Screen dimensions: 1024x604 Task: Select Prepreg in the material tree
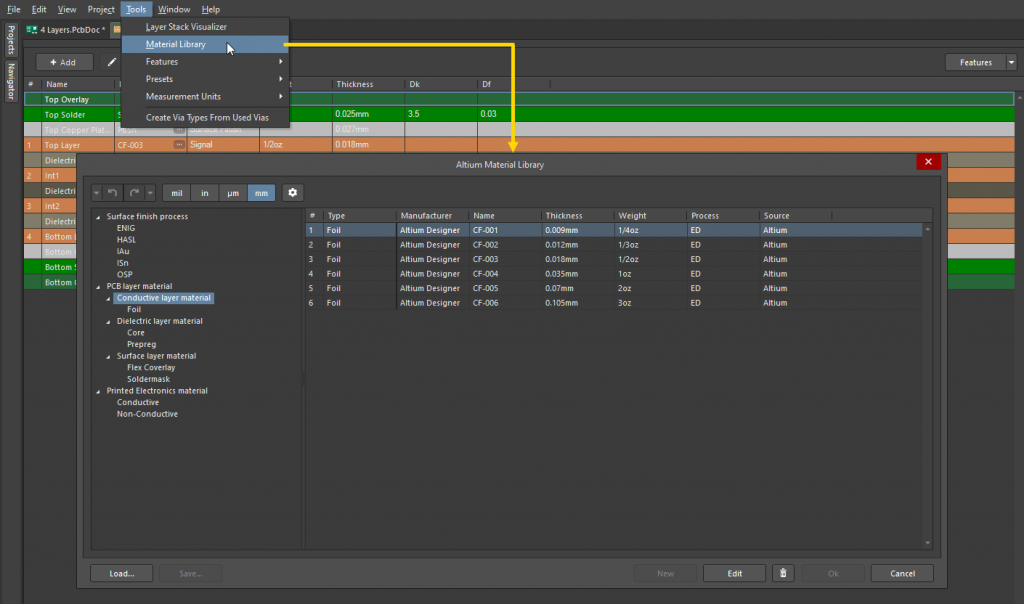tap(141, 344)
